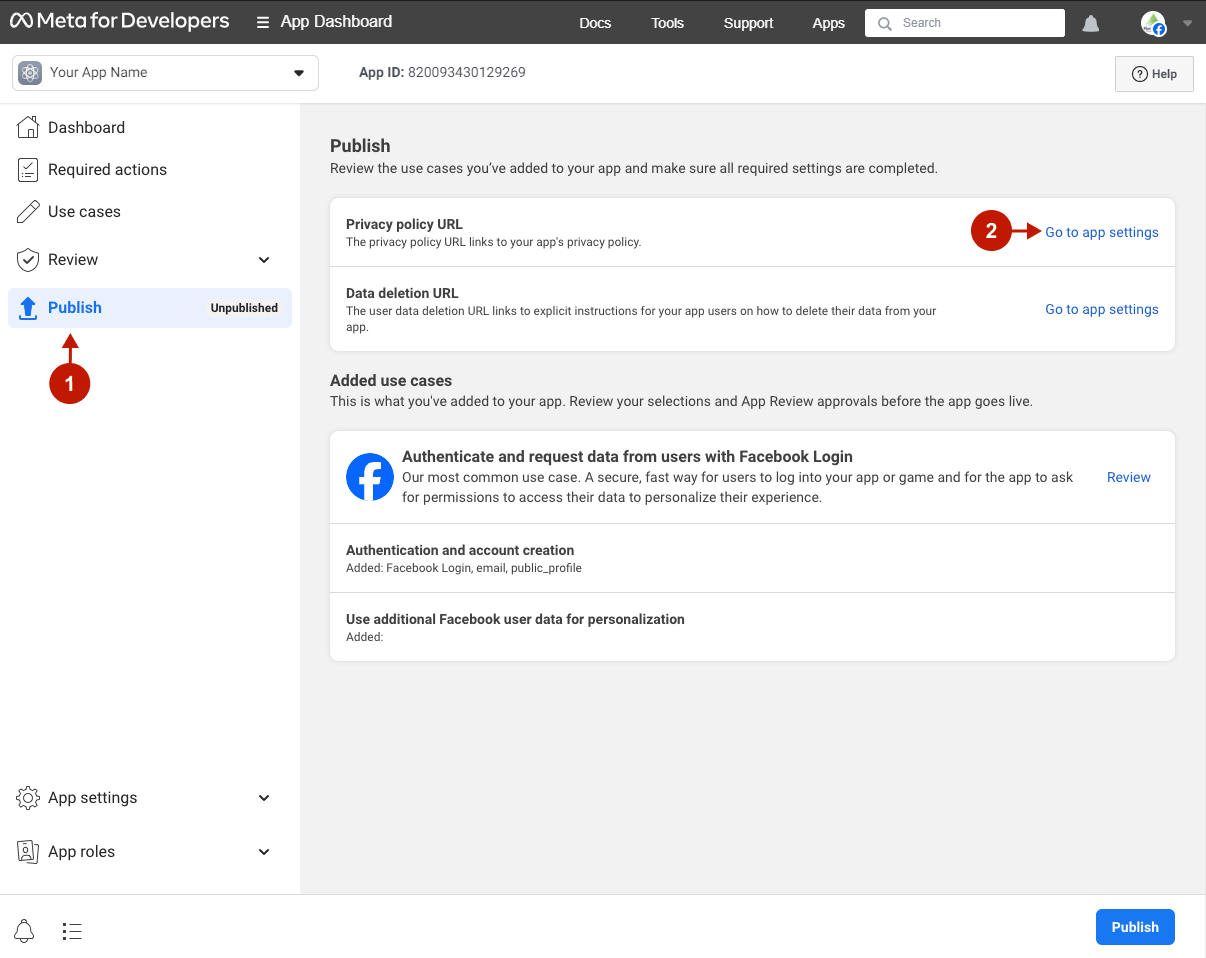Image resolution: width=1206 pixels, height=958 pixels.
Task: Open the bottom-left alerts bell icon
Action: point(25,931)
